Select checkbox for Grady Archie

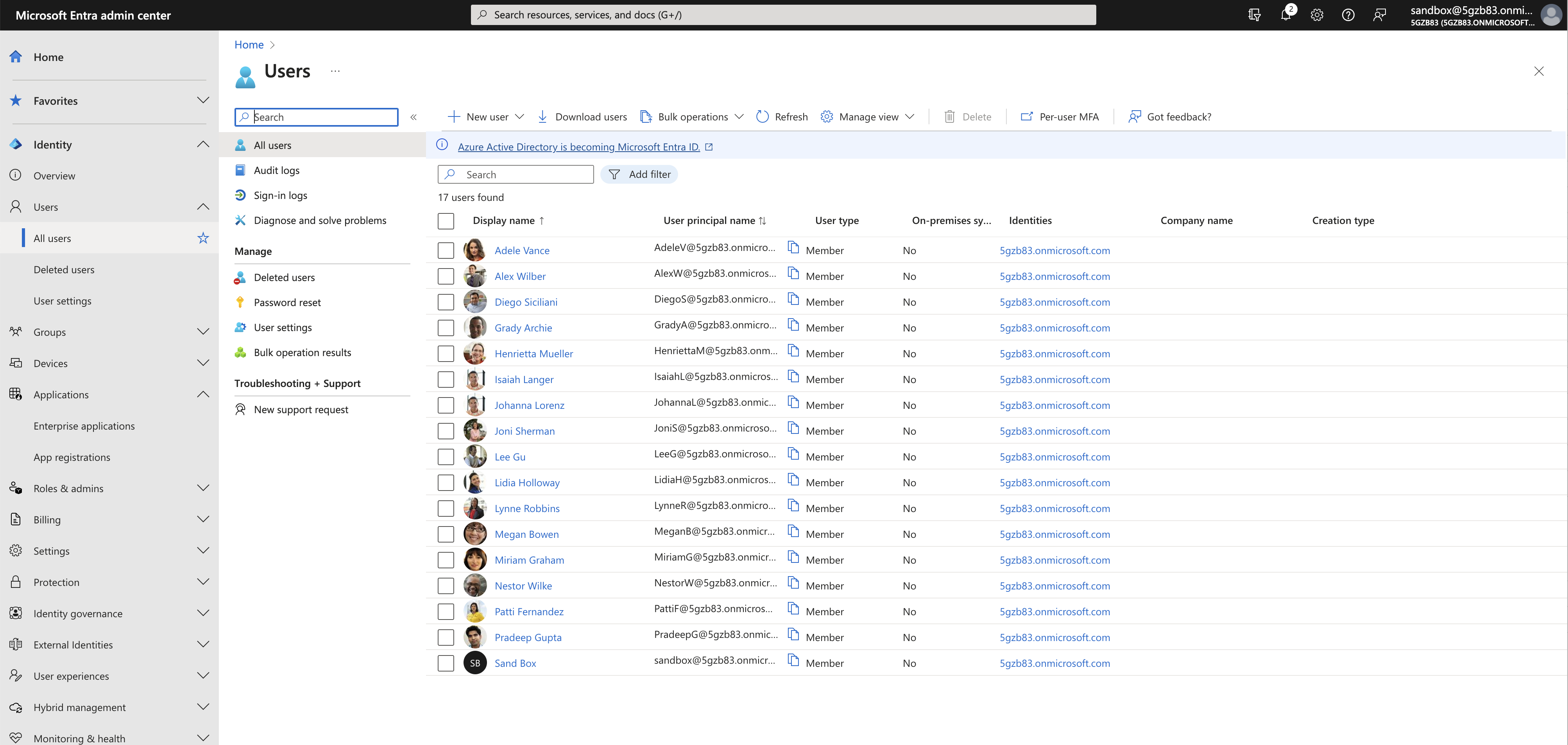446,328
